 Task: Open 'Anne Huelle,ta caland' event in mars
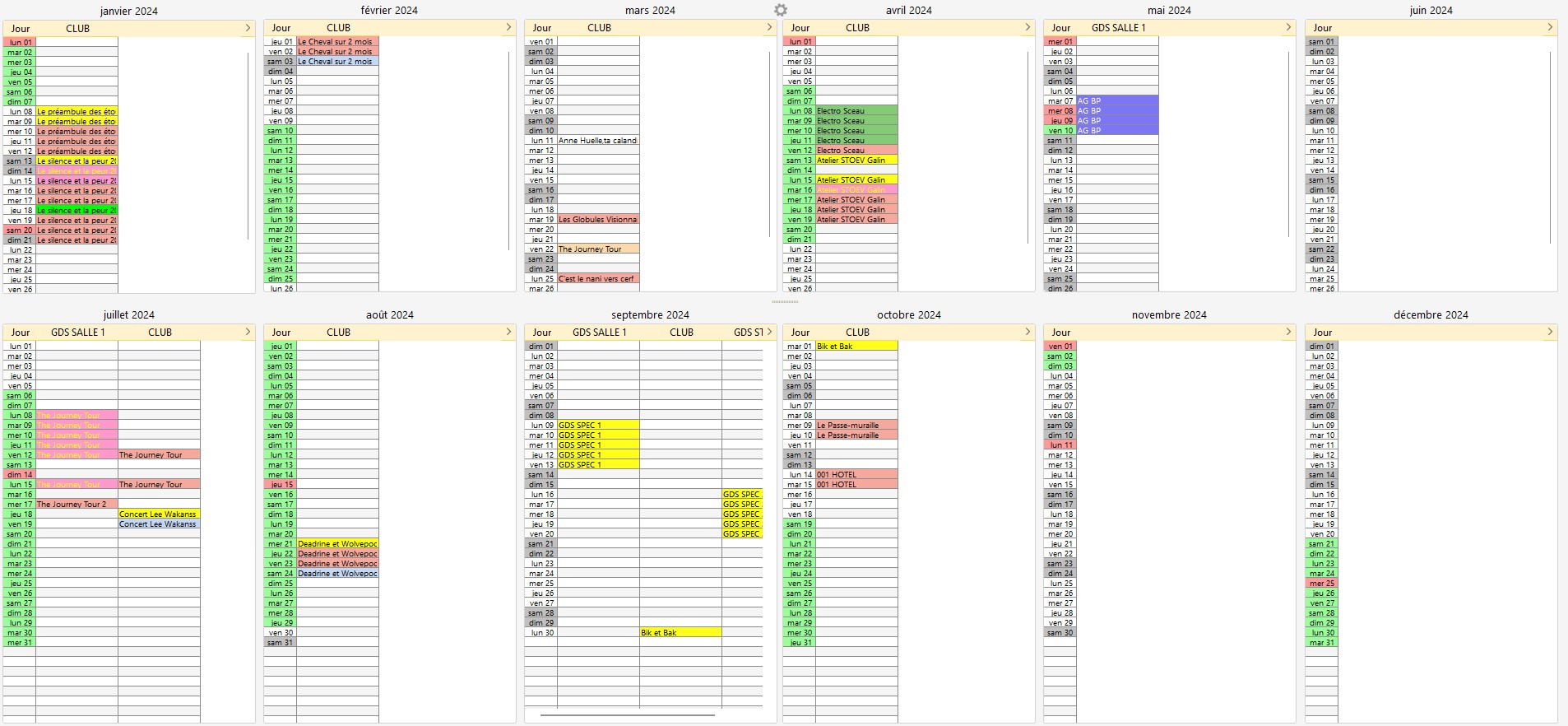point(598,141)
